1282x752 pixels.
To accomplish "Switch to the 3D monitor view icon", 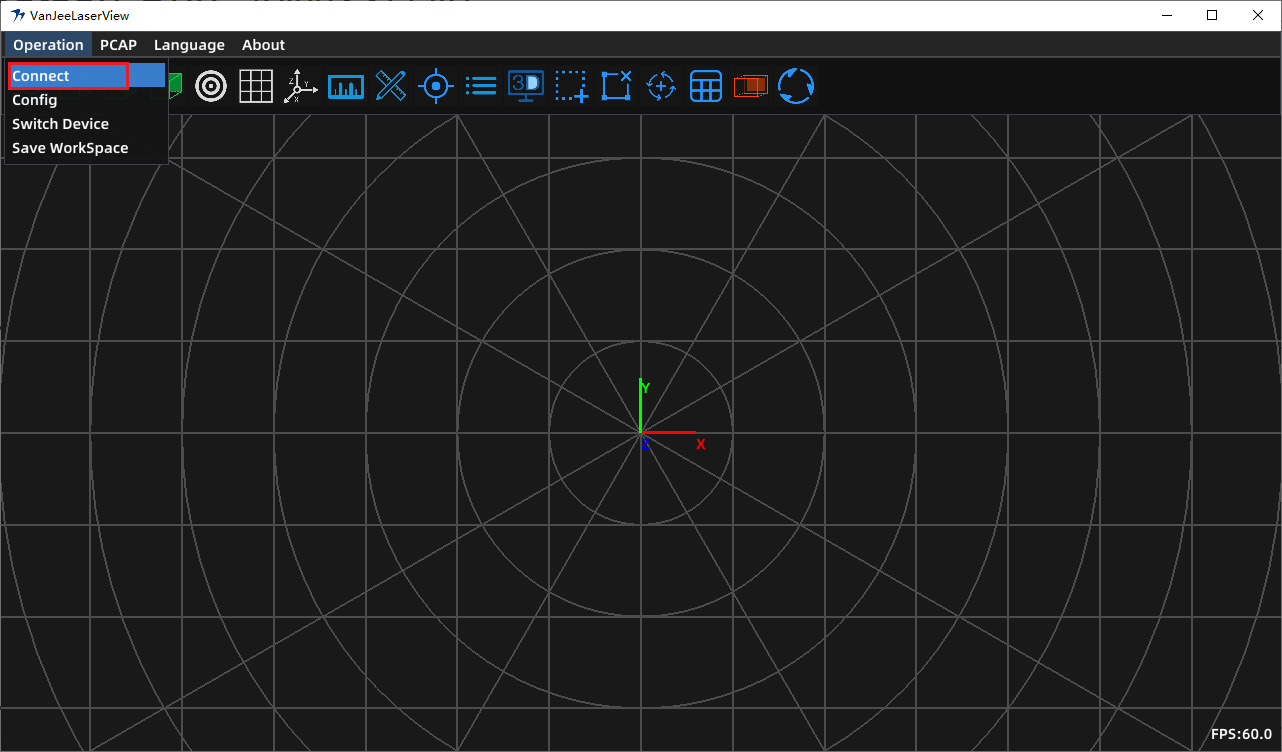I will point(526,86).
